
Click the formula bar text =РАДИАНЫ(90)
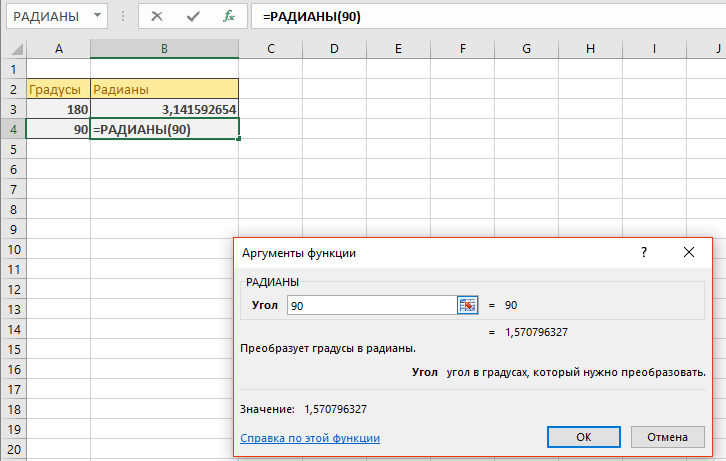click(312, 17)
